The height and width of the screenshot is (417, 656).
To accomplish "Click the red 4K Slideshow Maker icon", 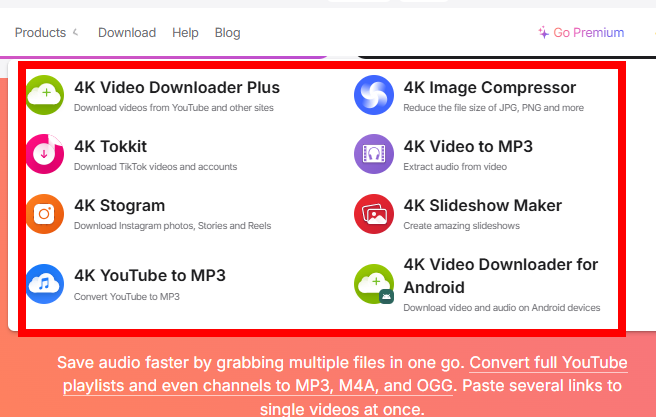I will [x=374, y=214].
